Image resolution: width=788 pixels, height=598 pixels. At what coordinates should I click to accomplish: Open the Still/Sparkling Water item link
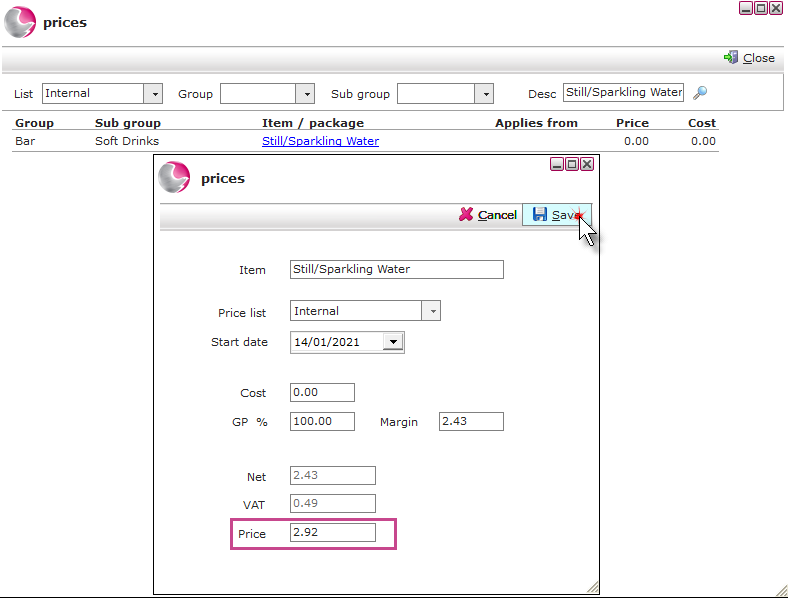pyautogui.click(x=321, y=141)
